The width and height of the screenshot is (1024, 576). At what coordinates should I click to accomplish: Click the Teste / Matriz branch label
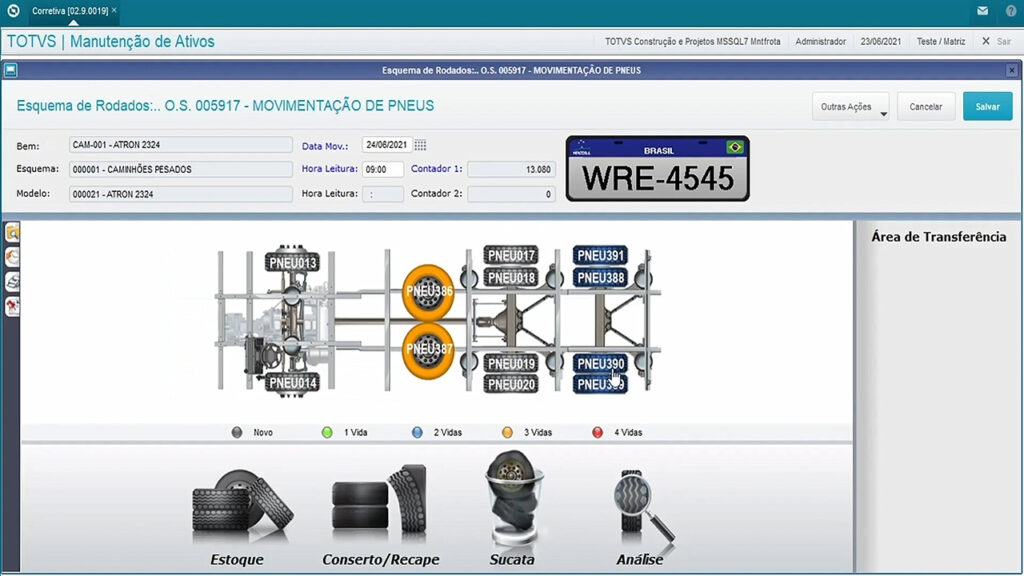tap(940, 41)
